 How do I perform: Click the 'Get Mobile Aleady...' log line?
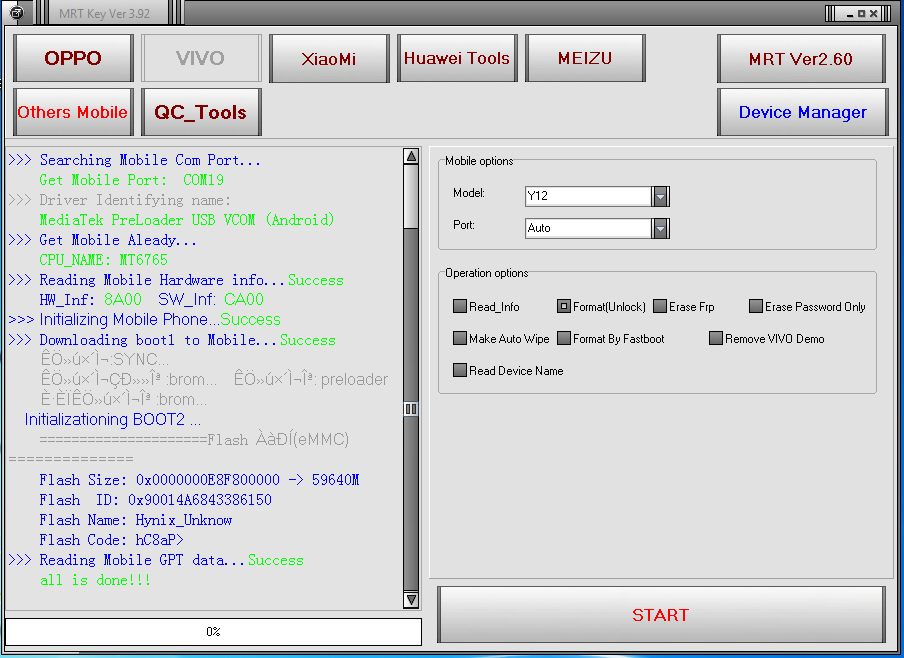click(103, 240)
